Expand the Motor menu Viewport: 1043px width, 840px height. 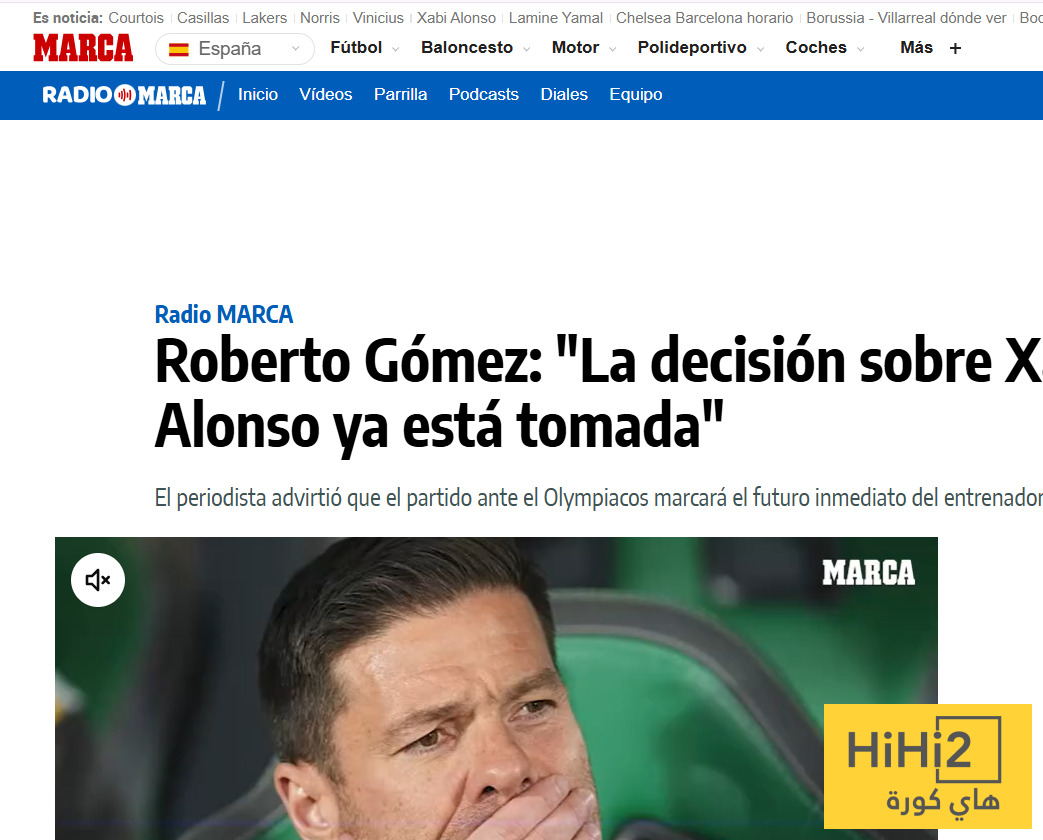click(x=584, y=48)
